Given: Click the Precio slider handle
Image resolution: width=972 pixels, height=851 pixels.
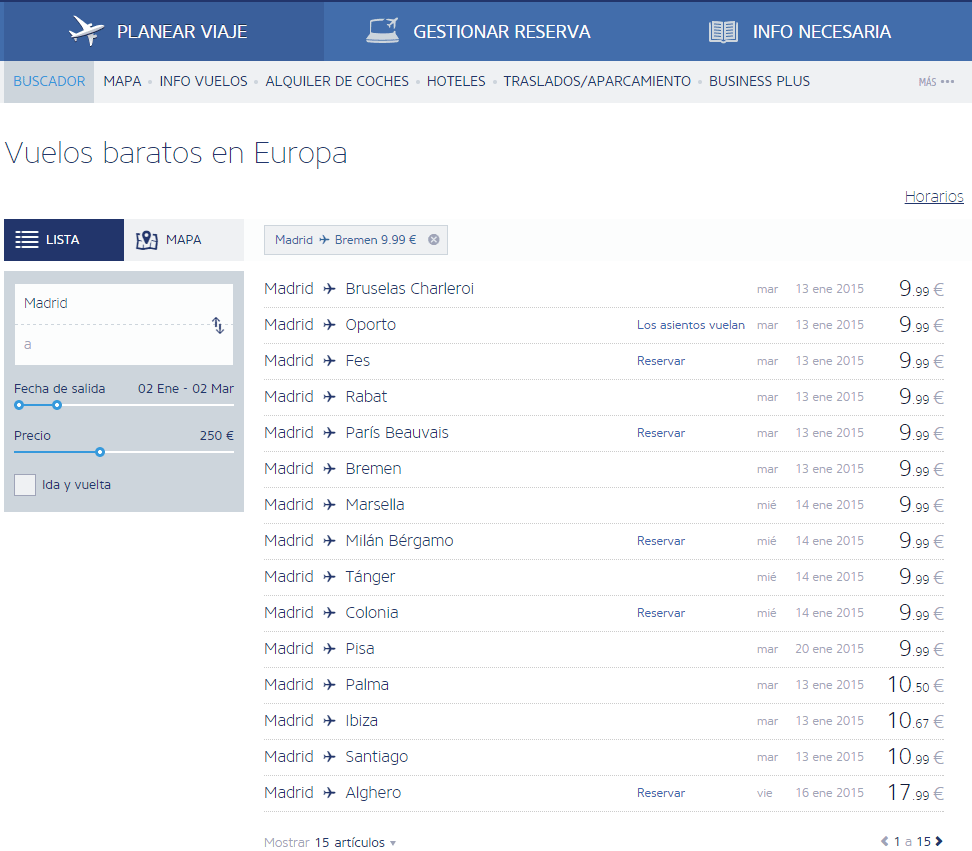Looking at the screenshot, I should 100,452.
